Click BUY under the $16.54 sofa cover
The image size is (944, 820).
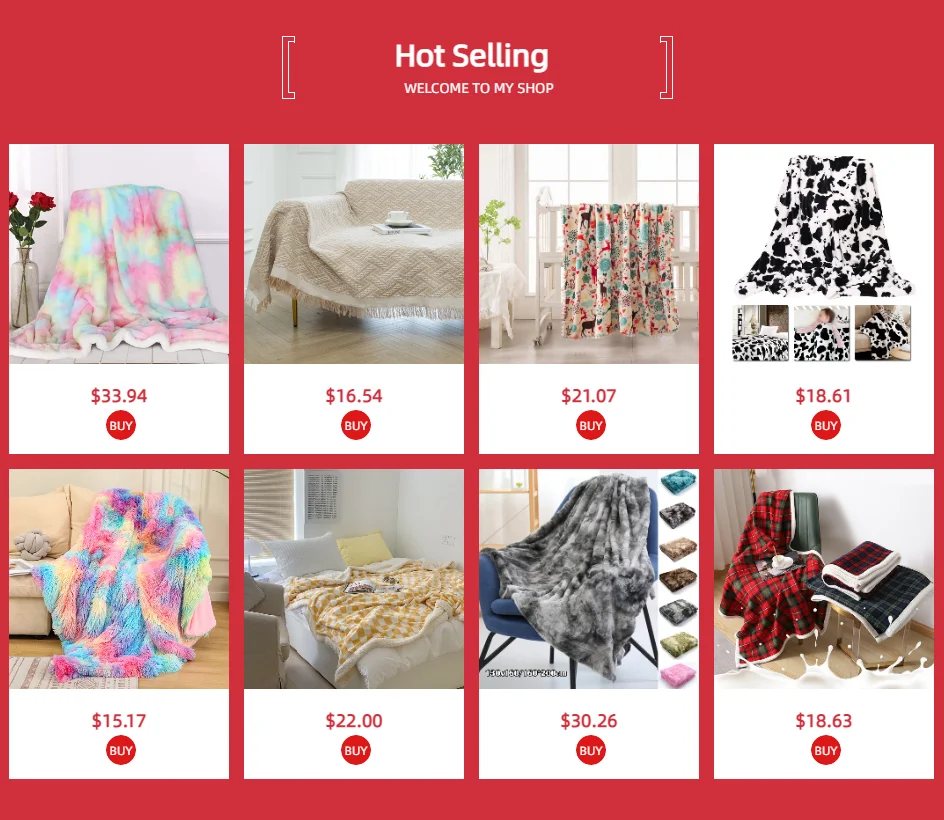(355, 426)
